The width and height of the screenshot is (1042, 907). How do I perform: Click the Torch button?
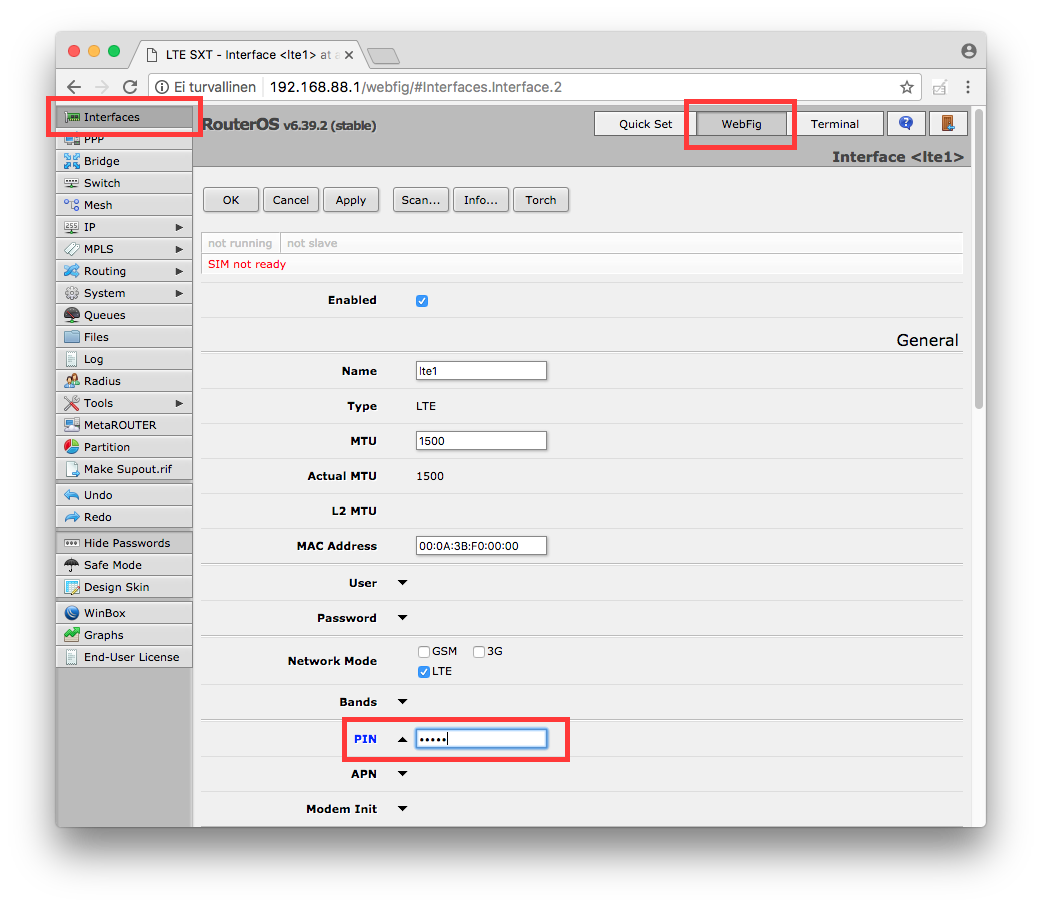[x=540, y=200]
